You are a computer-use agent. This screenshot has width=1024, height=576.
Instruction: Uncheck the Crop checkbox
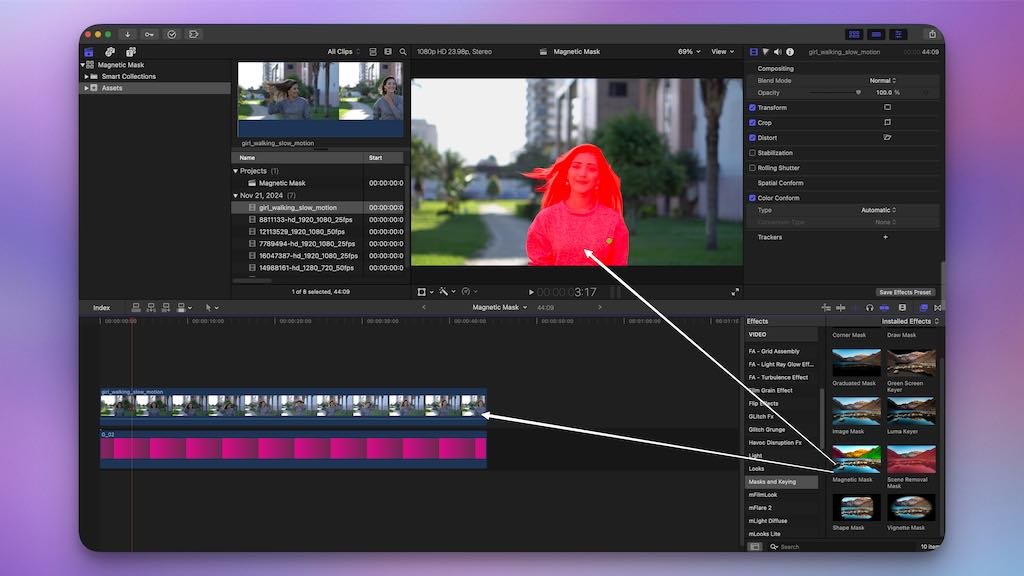(x=752, y=122)
